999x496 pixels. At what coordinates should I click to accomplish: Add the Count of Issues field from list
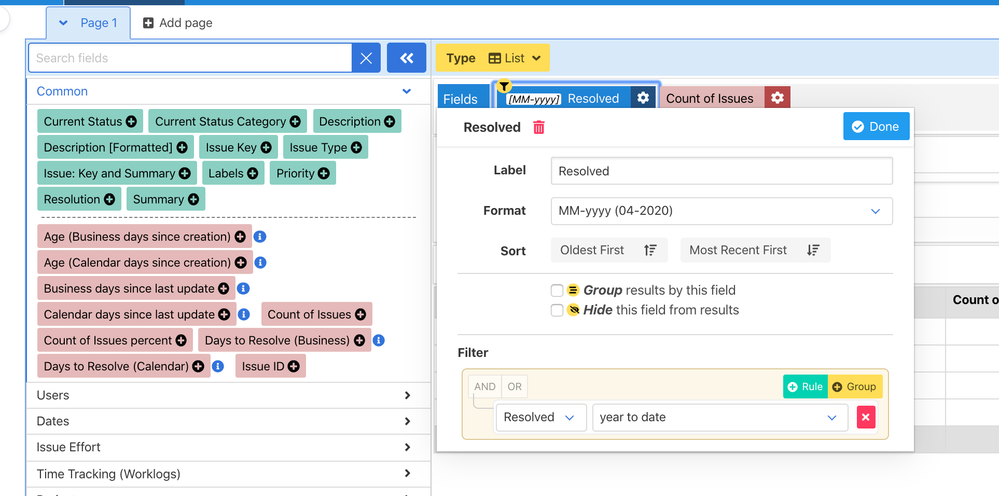click(x=361, y=315)
